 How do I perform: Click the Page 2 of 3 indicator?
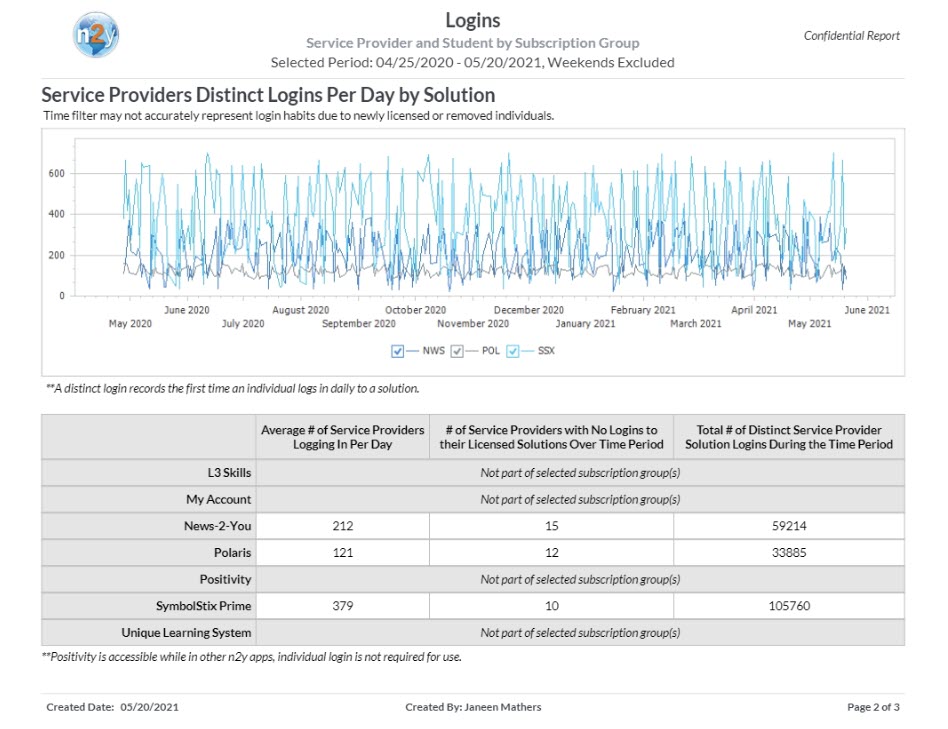click(x=873, y=707)
